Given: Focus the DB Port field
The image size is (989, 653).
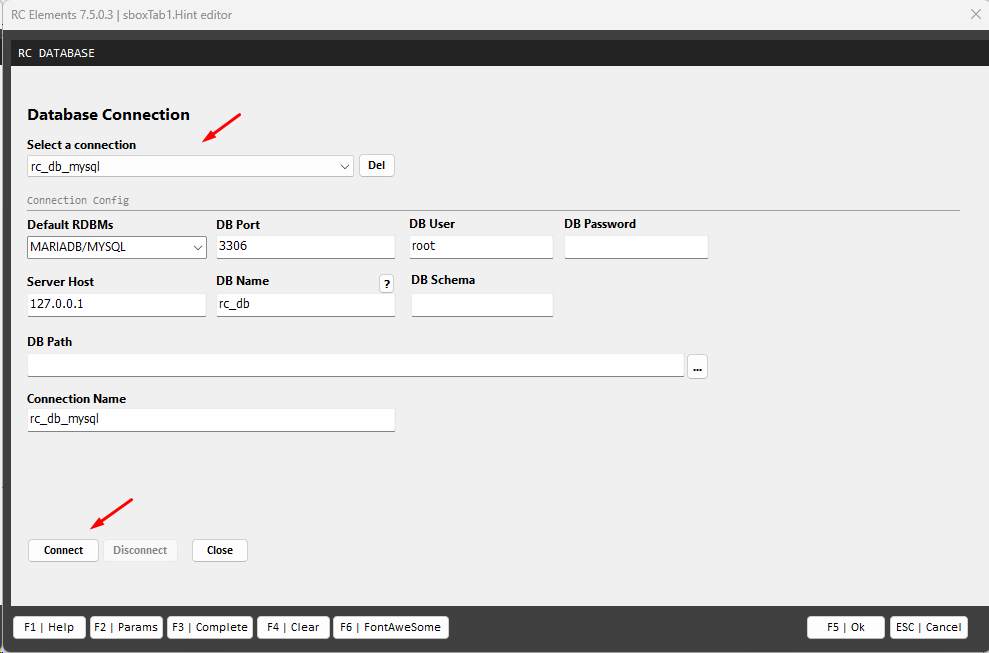Looking at the screenshot, I should click(x=305, y=246).
